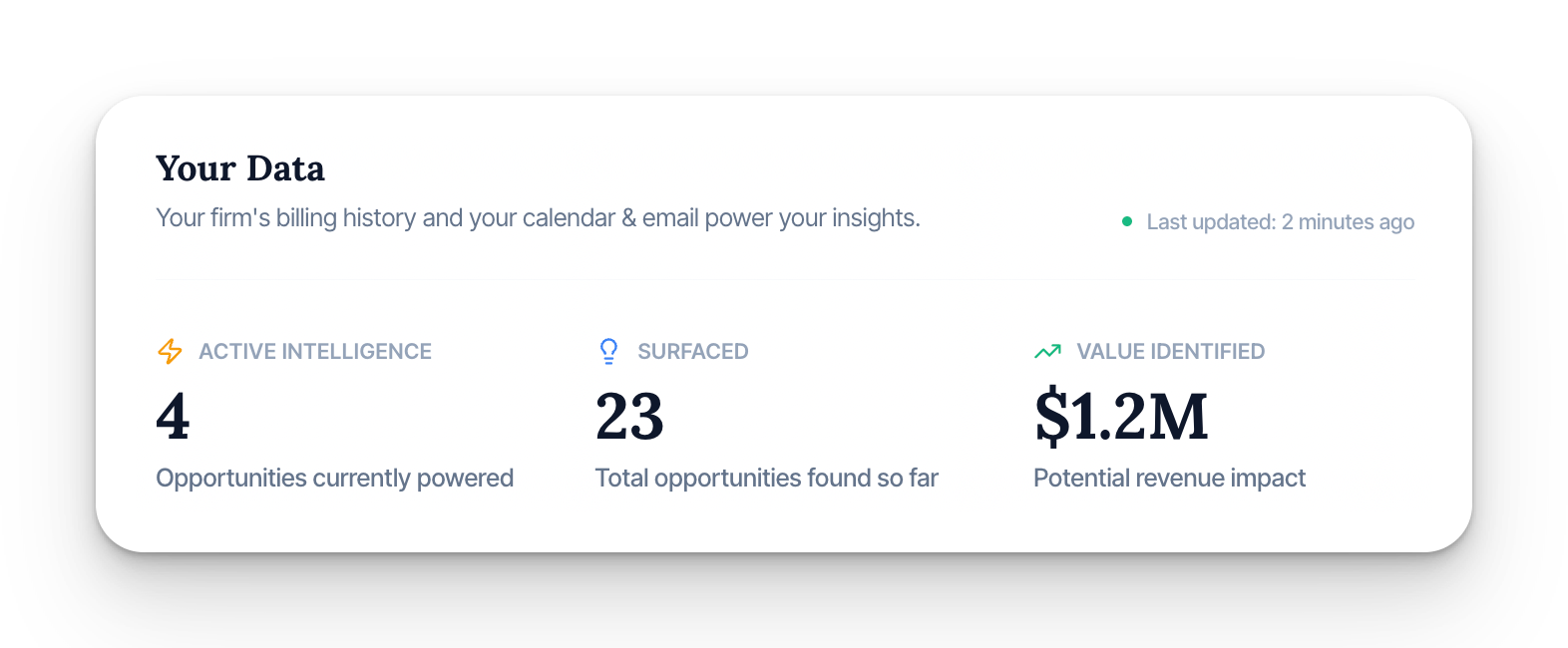This screenshot has width=1568, height=648.
Task: Open Total opportunities found so far
Action: pyautogui.click(x=766, y=478)
